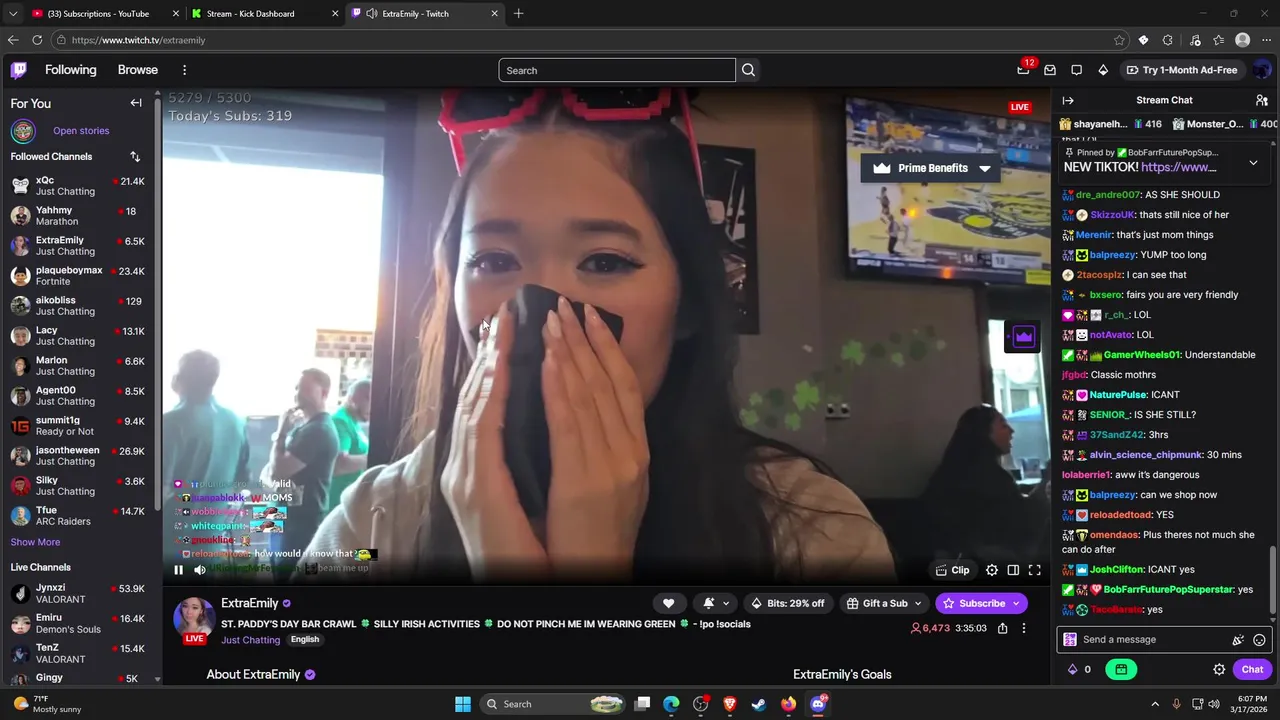Collapse the For You sidebar
The height and width of the screenshot is (720, 1280).
(x=136, y=103)
